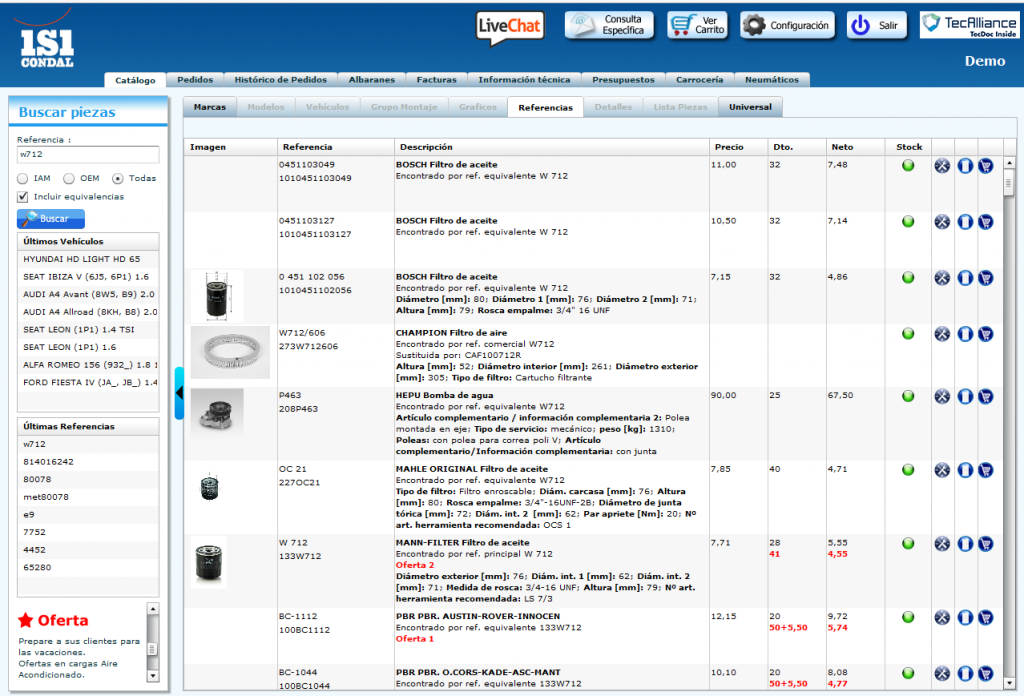Viewport: 1024px width, 696px height.
Task: Open Ver Carrito shopping cart
Action: [x=697, y=25]
